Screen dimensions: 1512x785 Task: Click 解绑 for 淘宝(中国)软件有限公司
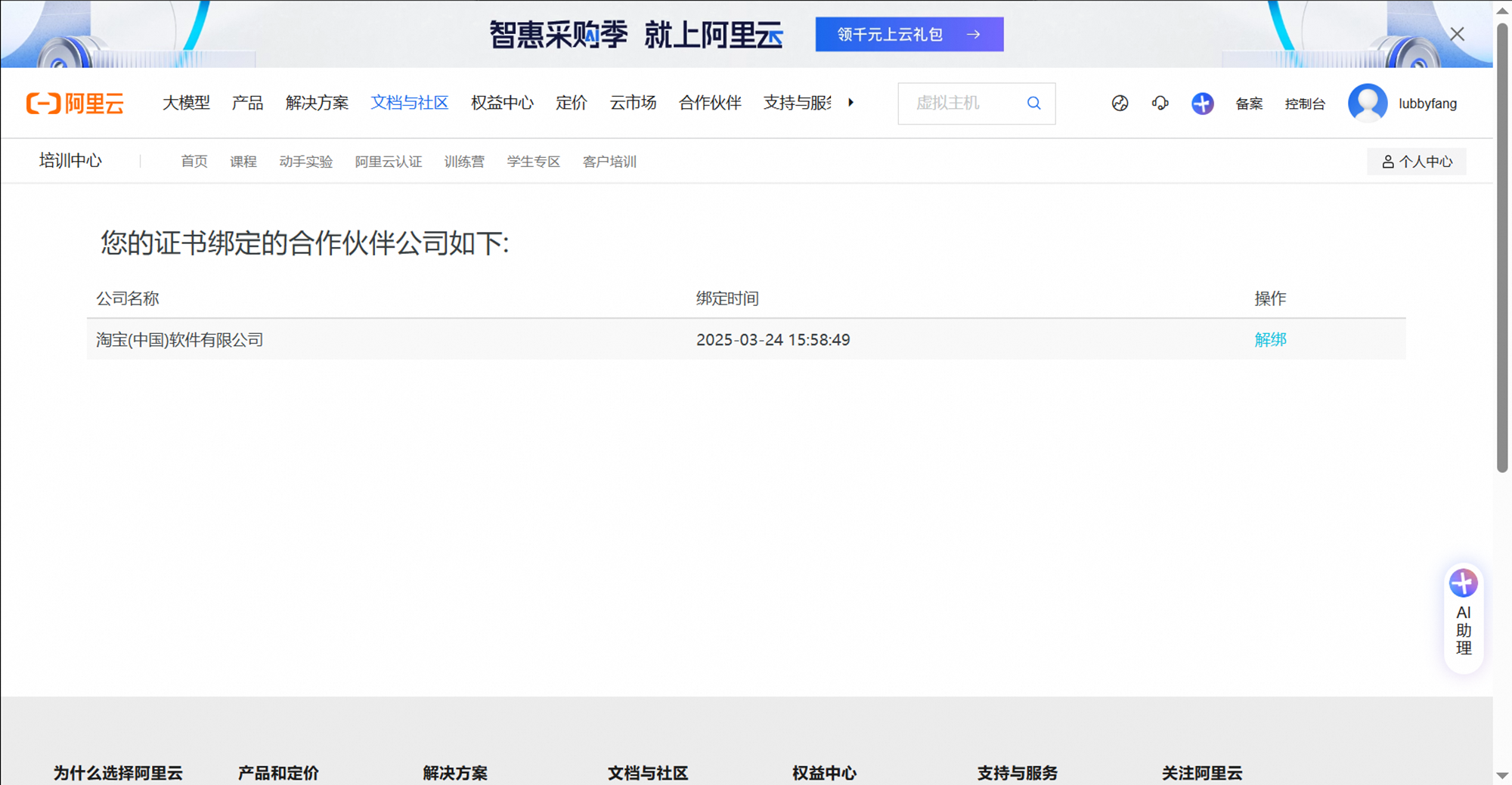(x=1270, y=339)
